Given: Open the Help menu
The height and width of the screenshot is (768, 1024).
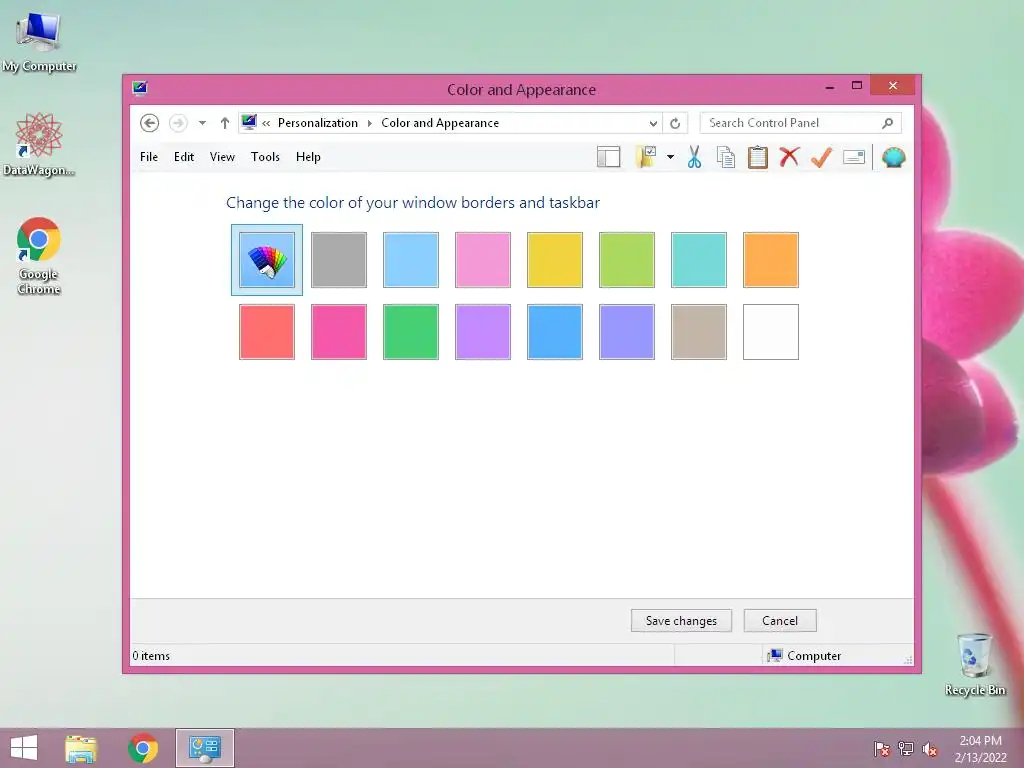Looking at the screenshot, I should [x=308, y=157].
